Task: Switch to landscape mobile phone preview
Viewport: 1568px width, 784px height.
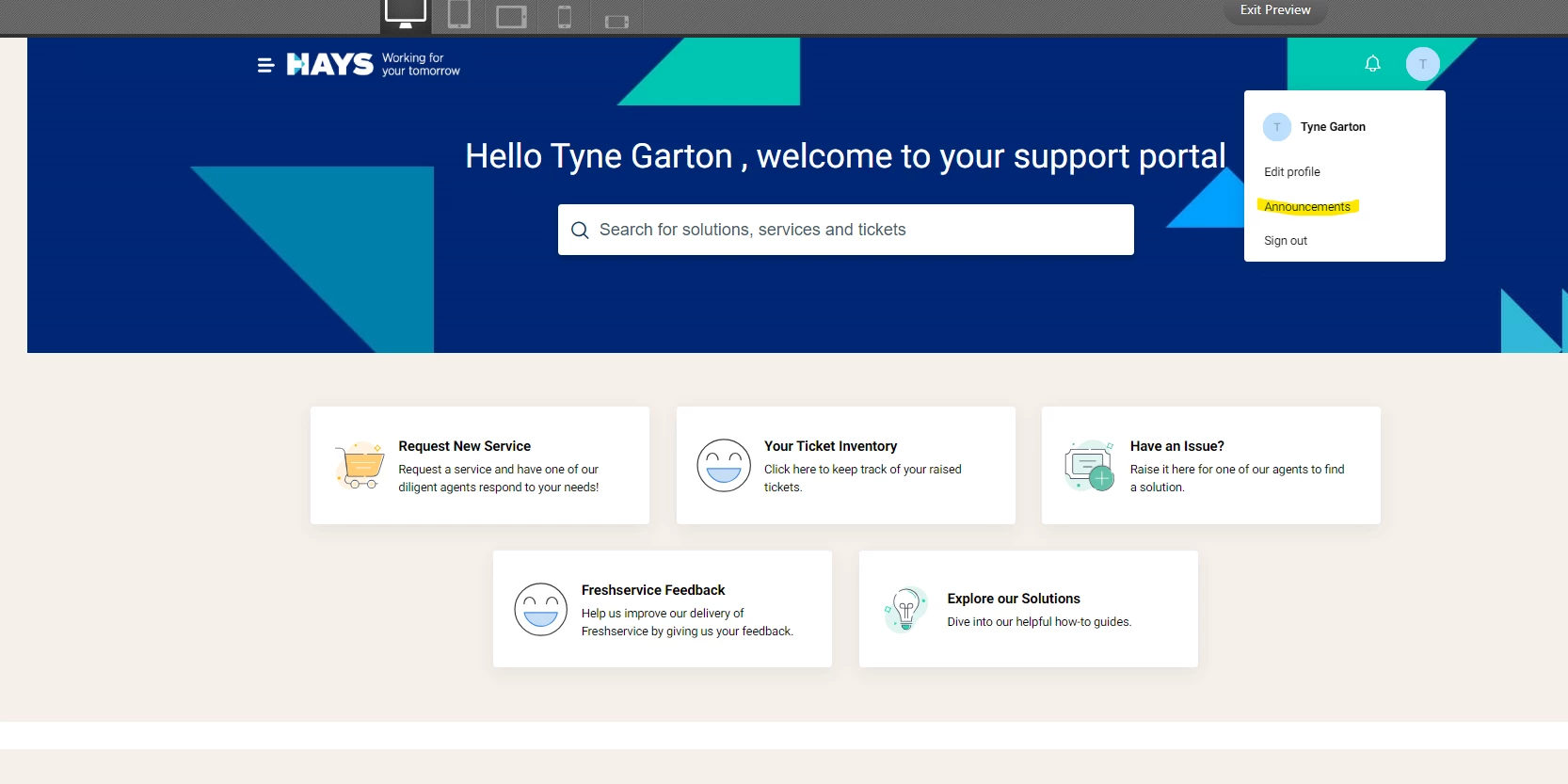Action: pyautogui.click(x=616, y=22)
